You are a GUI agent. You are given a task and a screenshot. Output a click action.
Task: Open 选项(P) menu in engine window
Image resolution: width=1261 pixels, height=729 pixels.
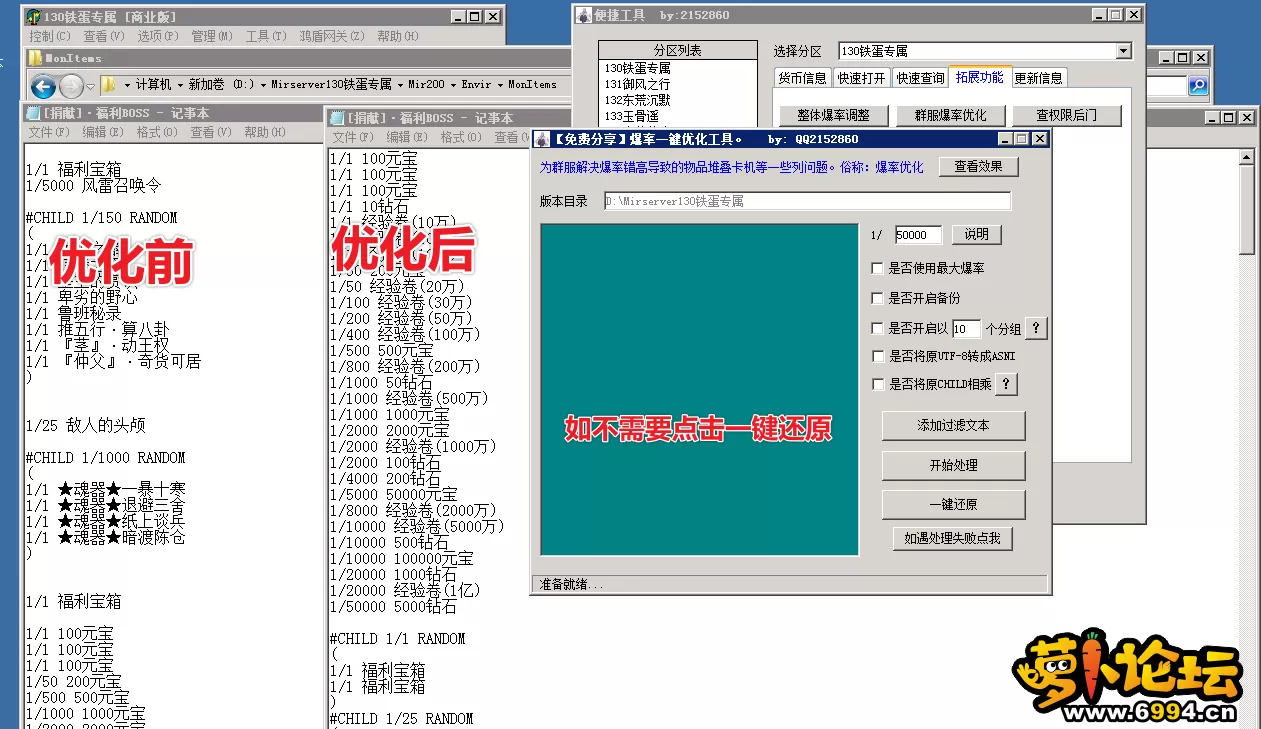tap(158, 36)
